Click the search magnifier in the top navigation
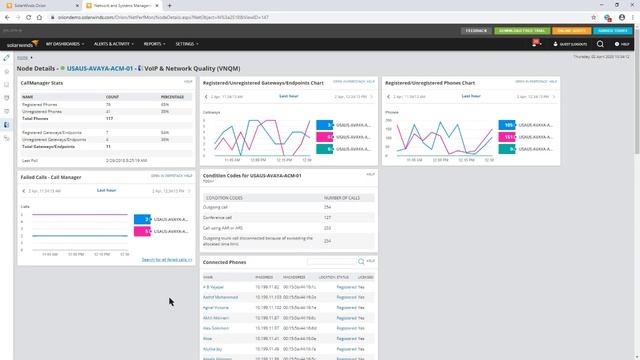640x360 pixels. 600,44
